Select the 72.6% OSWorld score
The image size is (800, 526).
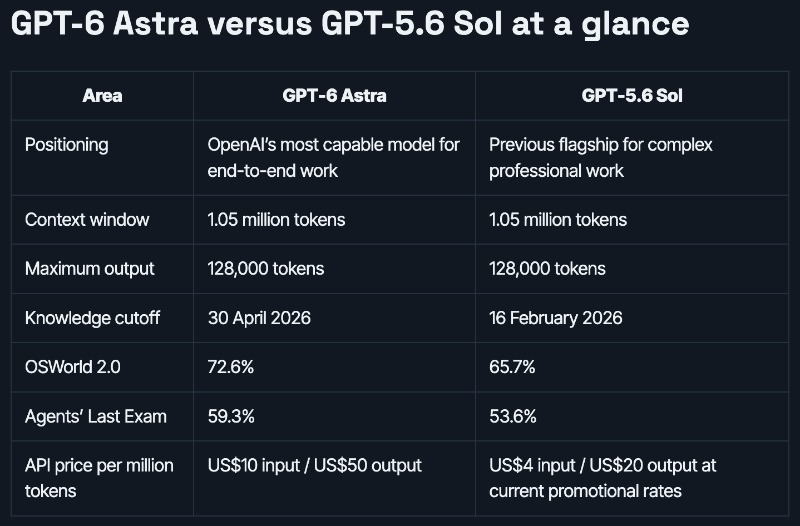click(231, 367)
